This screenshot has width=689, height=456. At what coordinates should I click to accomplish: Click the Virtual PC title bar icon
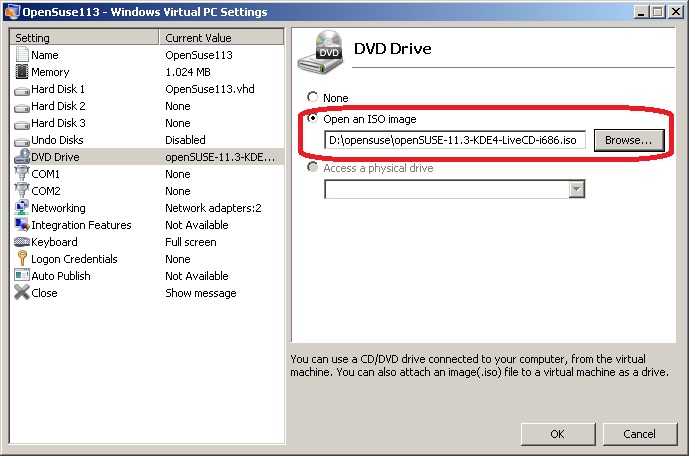(x=11, y=11)
